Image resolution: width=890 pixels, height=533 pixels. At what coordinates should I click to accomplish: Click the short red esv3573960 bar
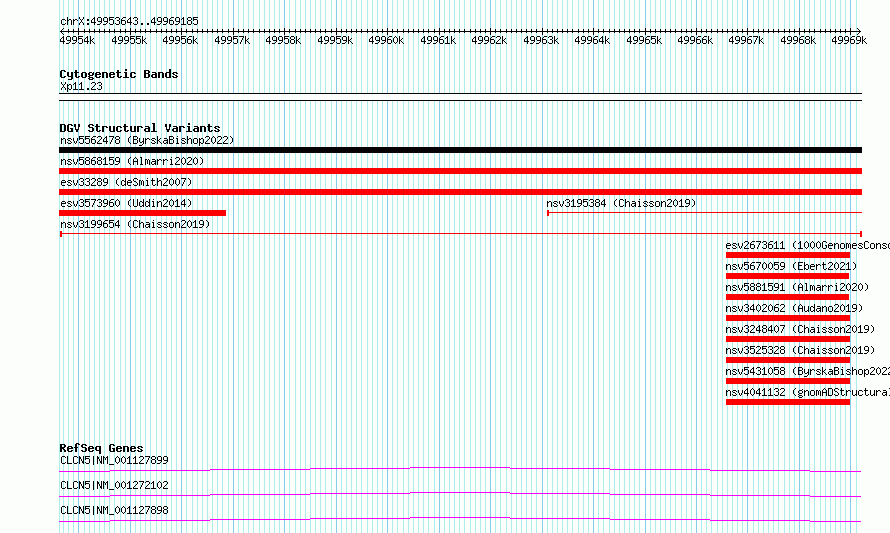point(142,213)
